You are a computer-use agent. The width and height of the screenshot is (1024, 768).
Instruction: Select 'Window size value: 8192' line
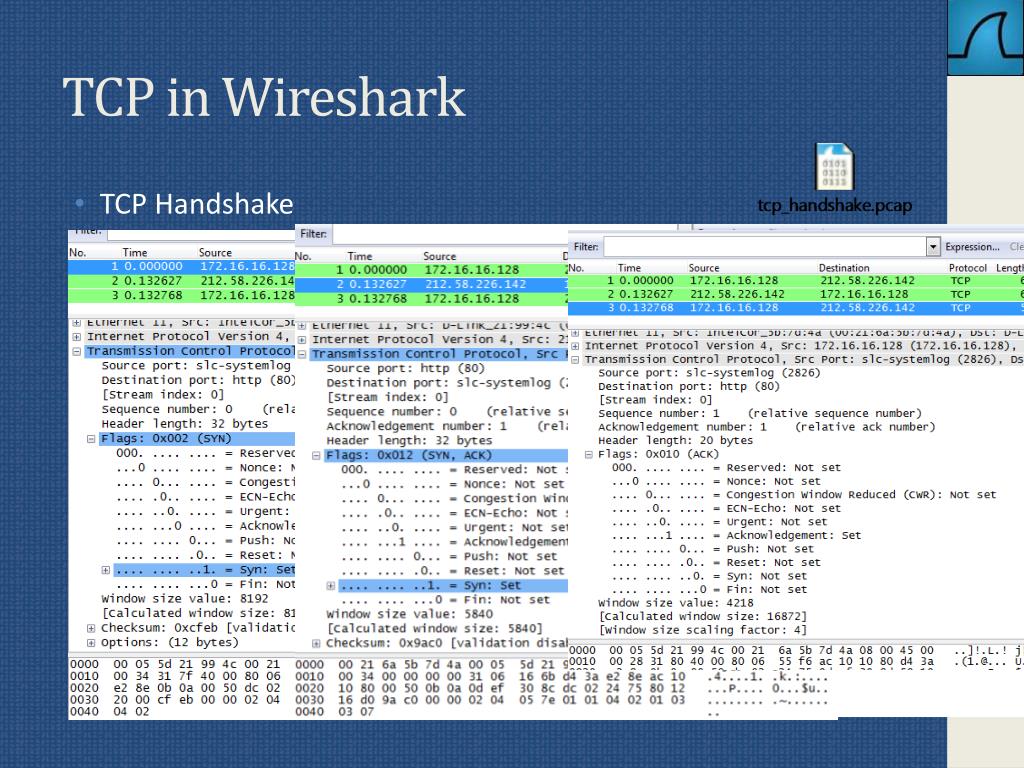(x=184, y=599)
